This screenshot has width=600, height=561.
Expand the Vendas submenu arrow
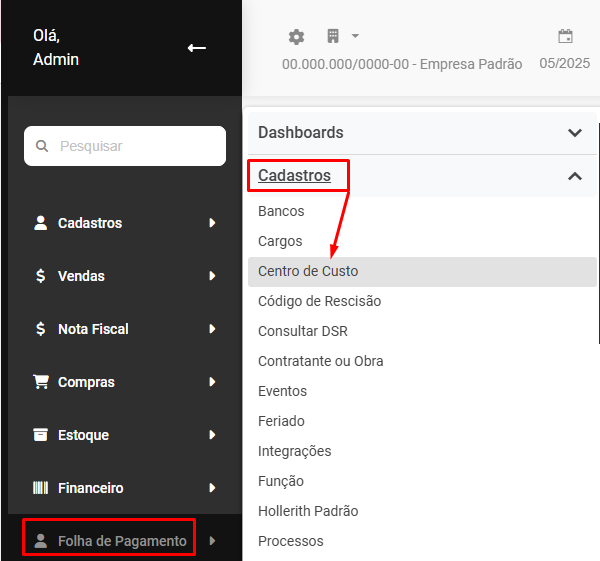coord(212,276)
